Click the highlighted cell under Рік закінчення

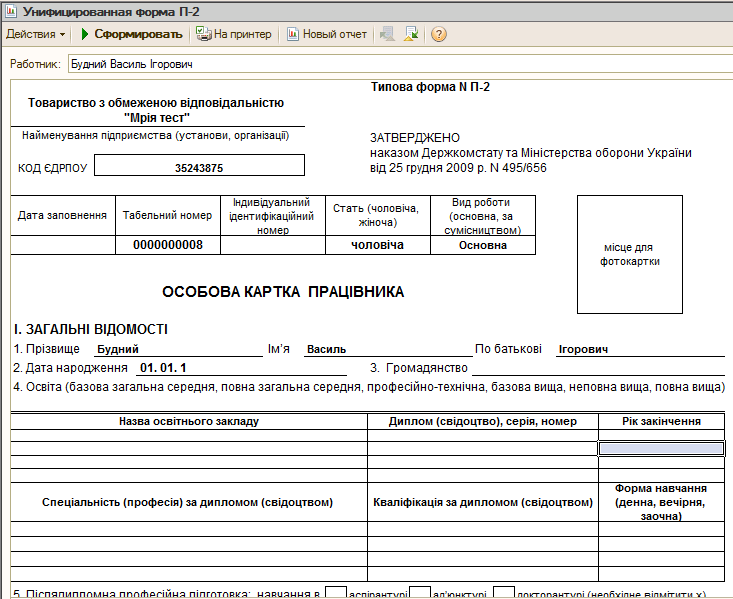pyautogui.click(x=661, y=449)
